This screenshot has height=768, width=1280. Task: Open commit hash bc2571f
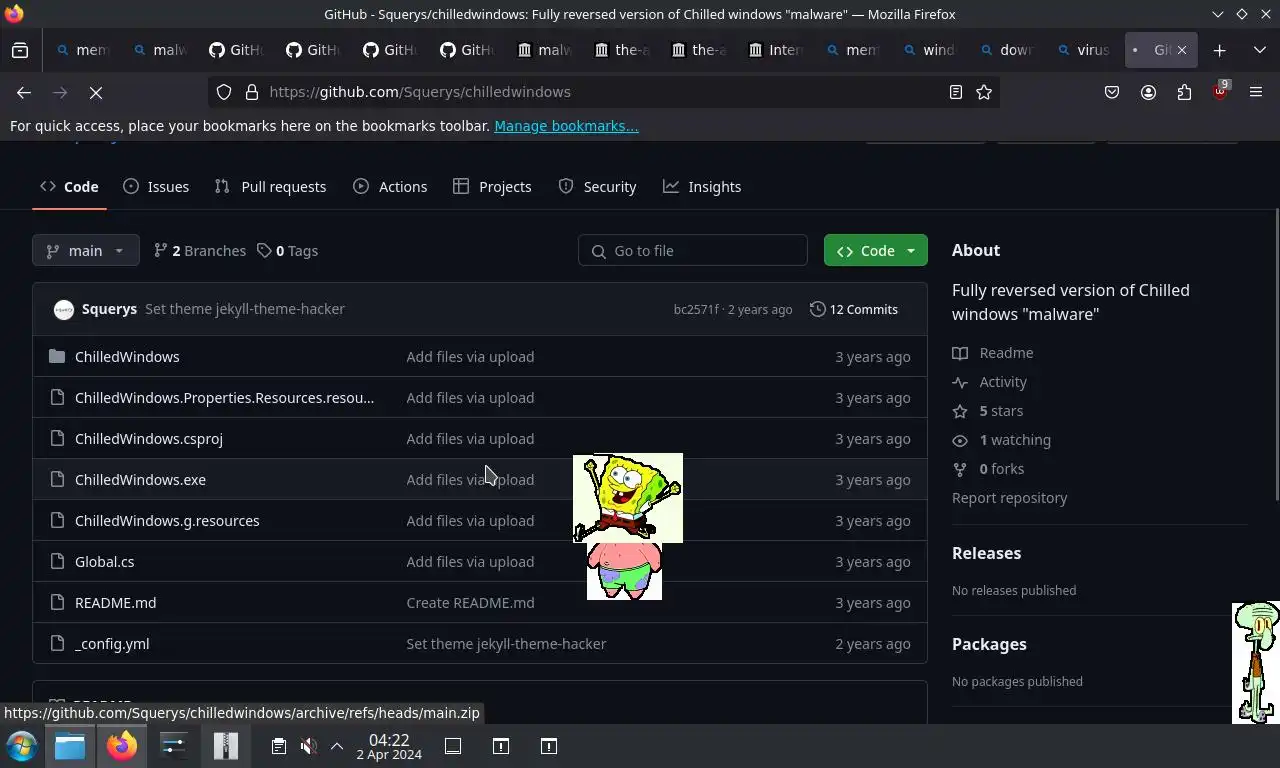[x=696, y=309]
